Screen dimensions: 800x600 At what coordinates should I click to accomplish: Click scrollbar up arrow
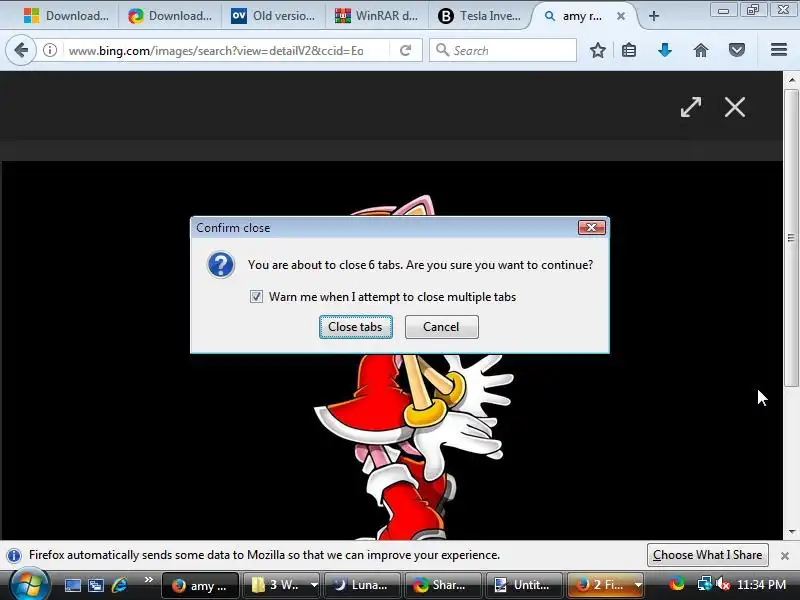click(x=791, y=80)
